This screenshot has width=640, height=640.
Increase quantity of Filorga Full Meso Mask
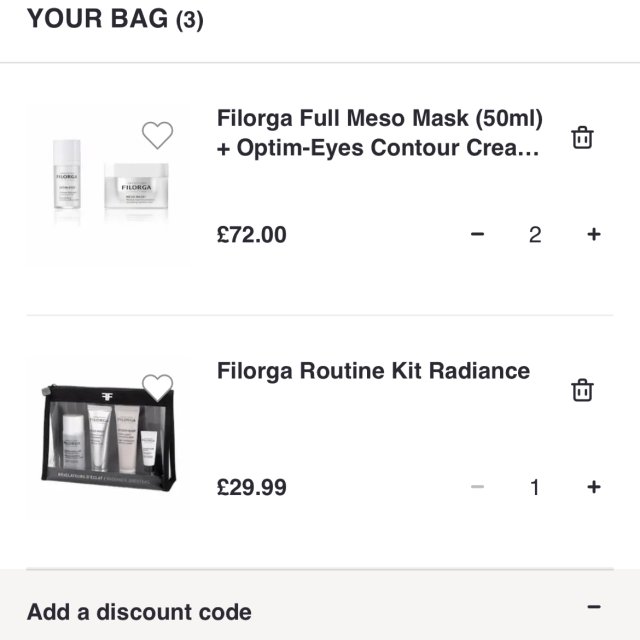point(593,234)
